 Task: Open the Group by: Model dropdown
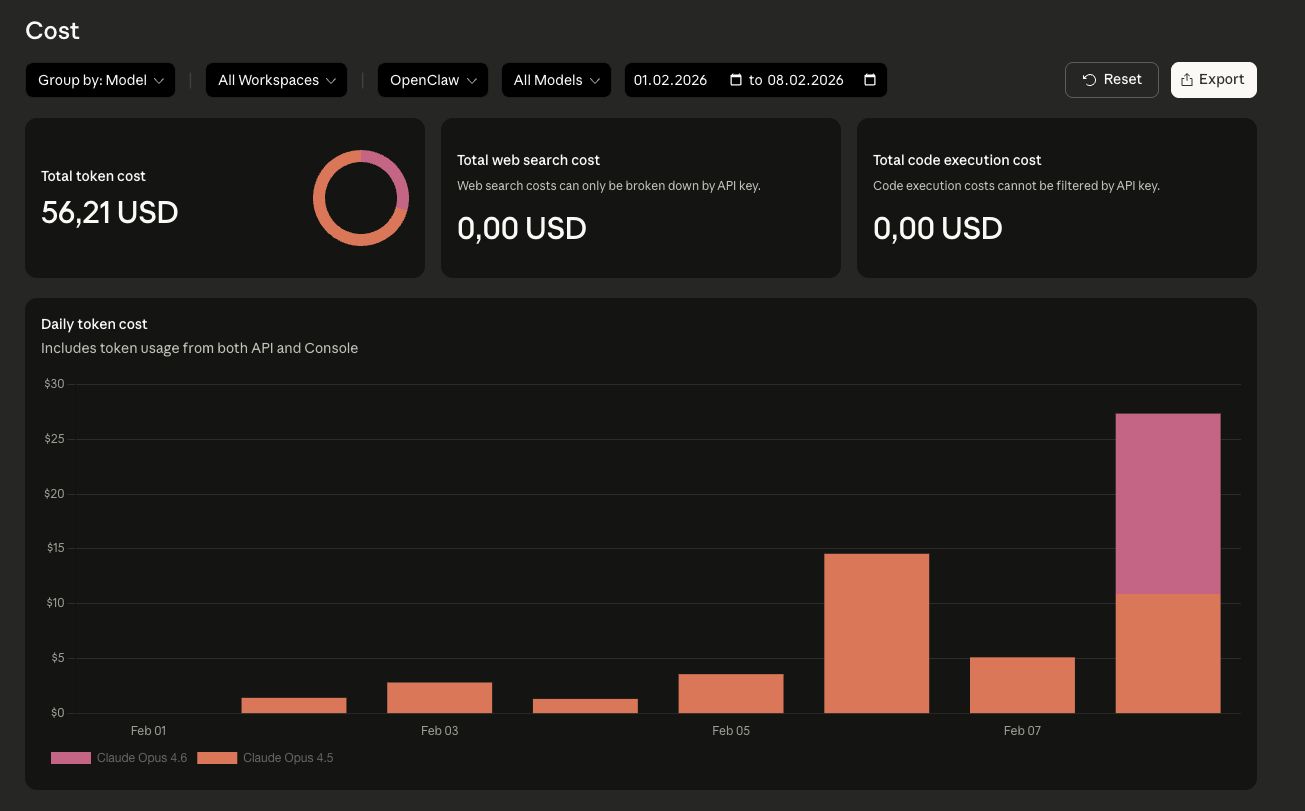(x=100, y=80)
